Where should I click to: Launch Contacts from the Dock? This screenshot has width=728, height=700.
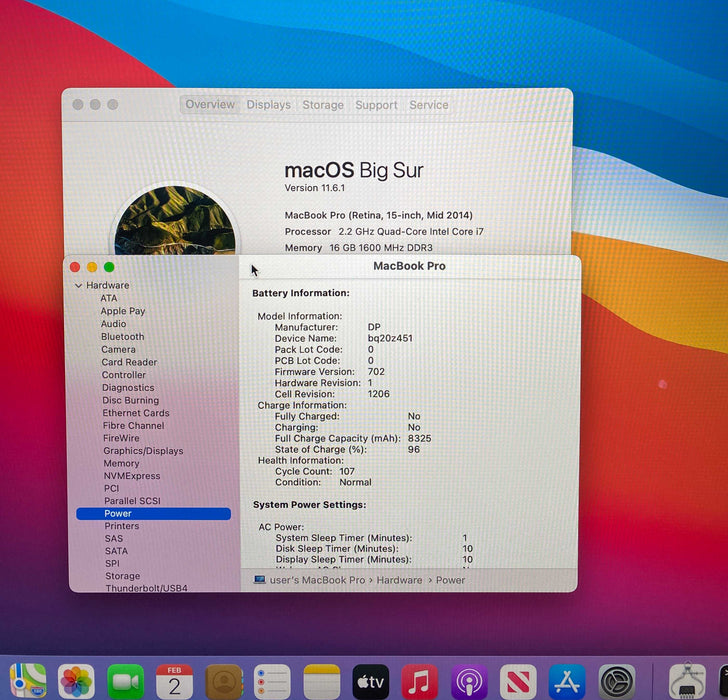[224, 681]
